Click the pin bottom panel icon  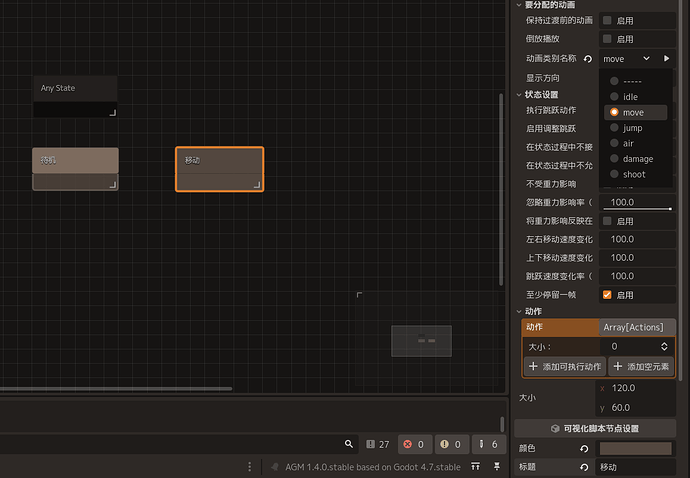(x=497, y=466)
